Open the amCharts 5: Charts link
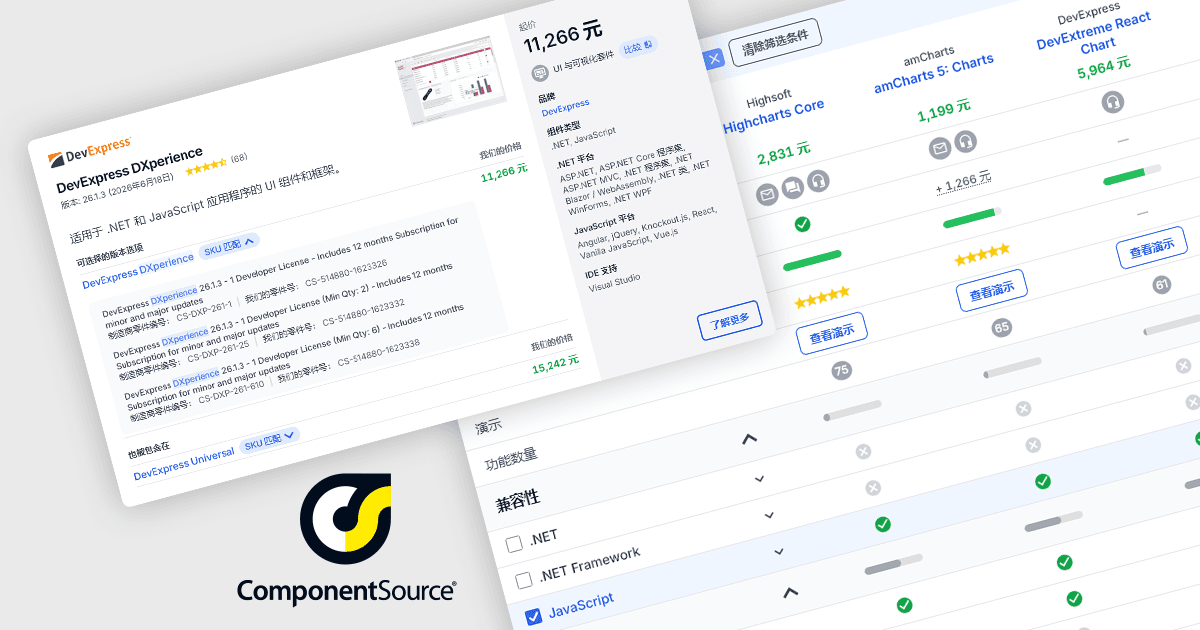This screenshot has width=1200, height=630. [x=933, y=74]
